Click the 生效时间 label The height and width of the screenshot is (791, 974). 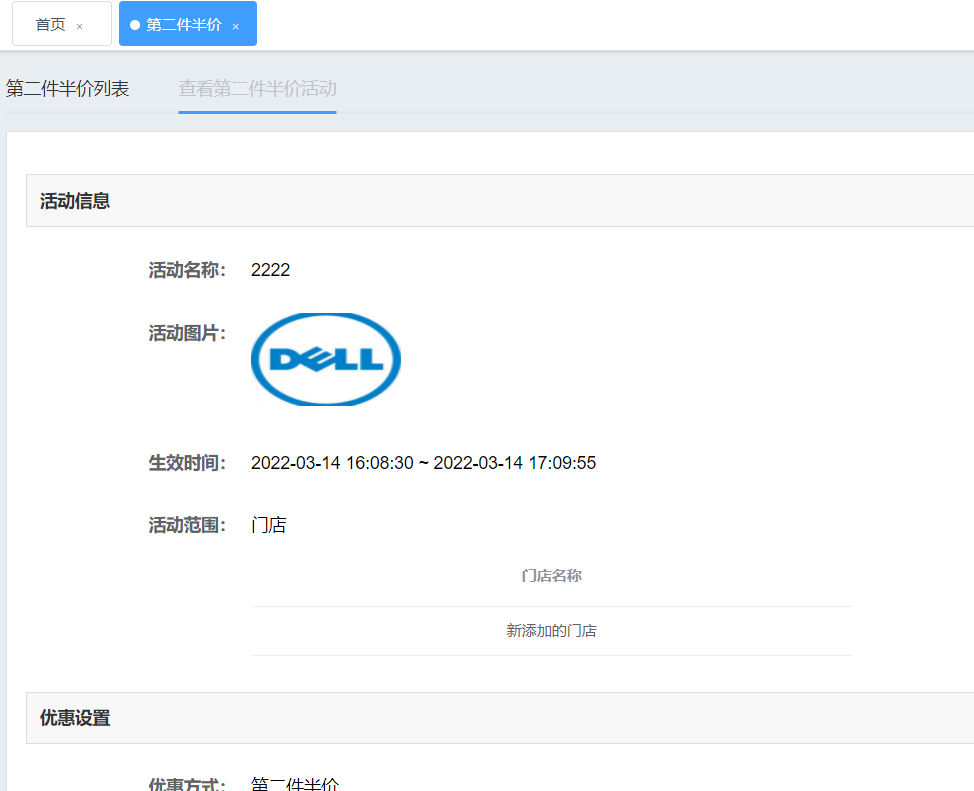coord(187,463)
